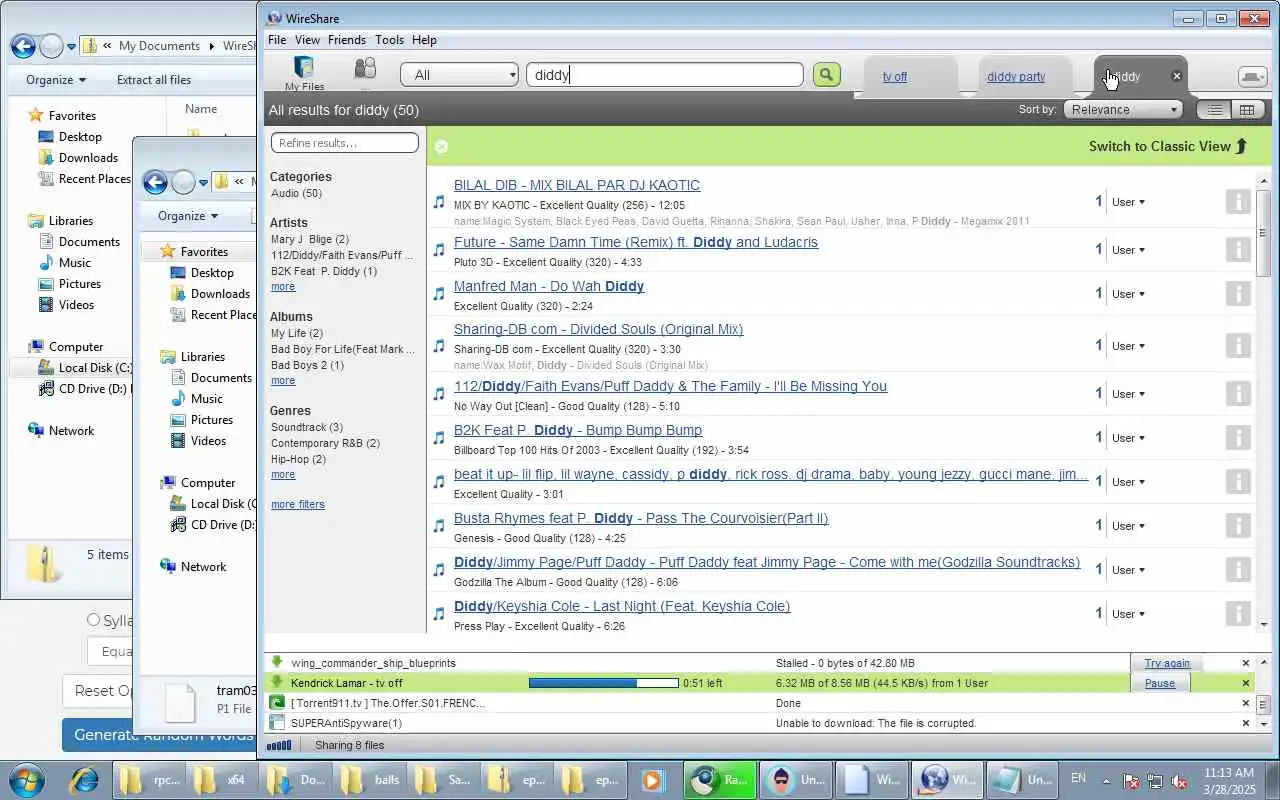
Task: Open the All search category dropdown
Action: pos(460,75)
